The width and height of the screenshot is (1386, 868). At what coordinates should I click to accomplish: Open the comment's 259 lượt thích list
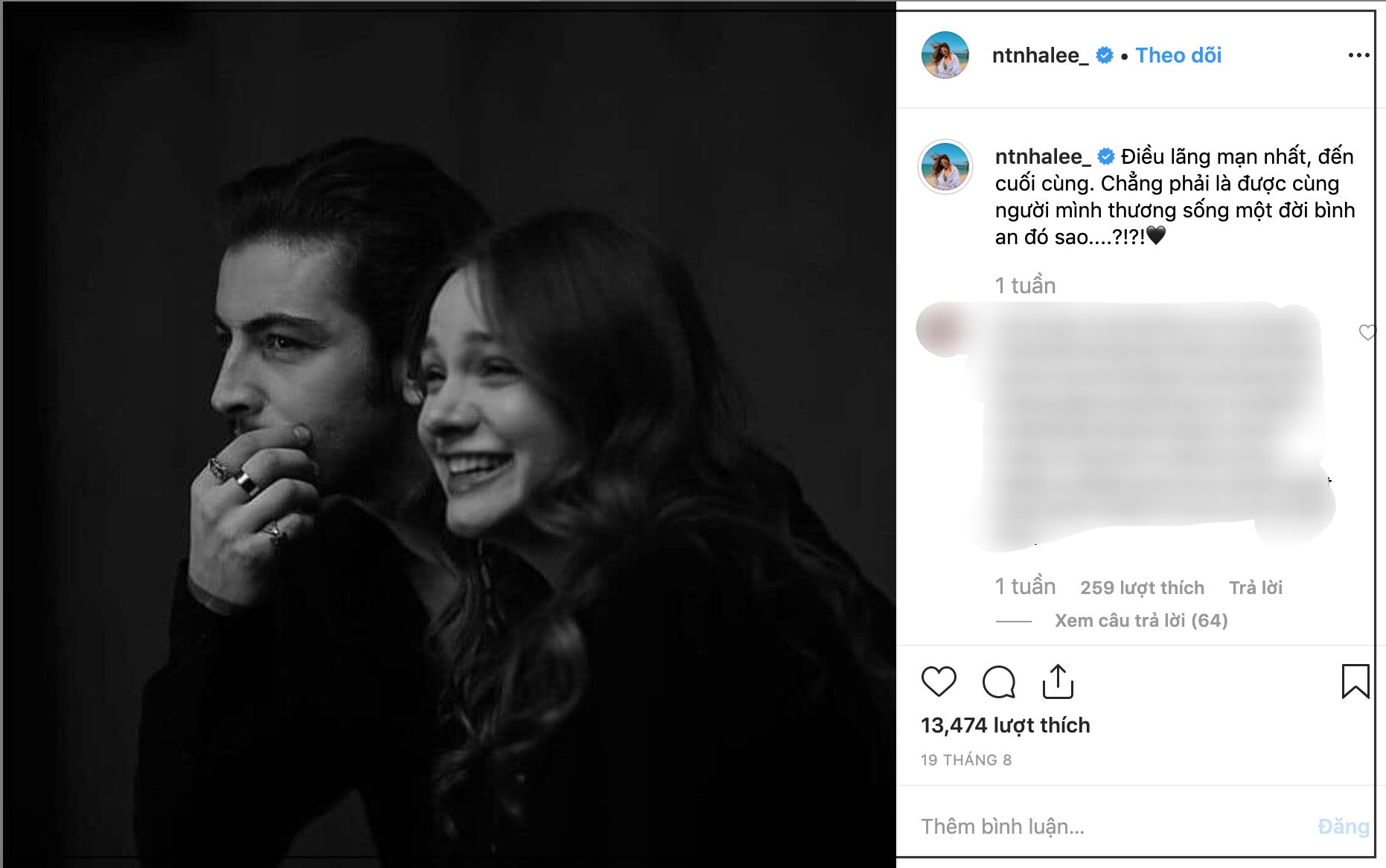click(1142, 587)
